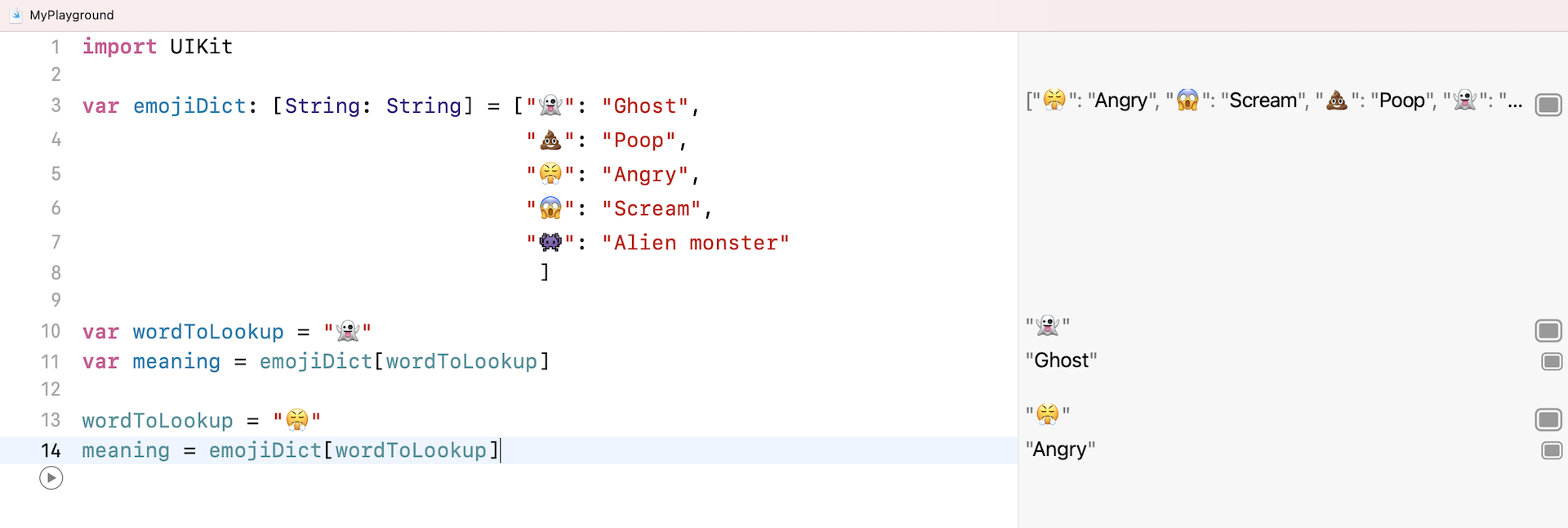Toggle result view for line 10 ghost emoji
The image size is (1568, 528).
1548,330
